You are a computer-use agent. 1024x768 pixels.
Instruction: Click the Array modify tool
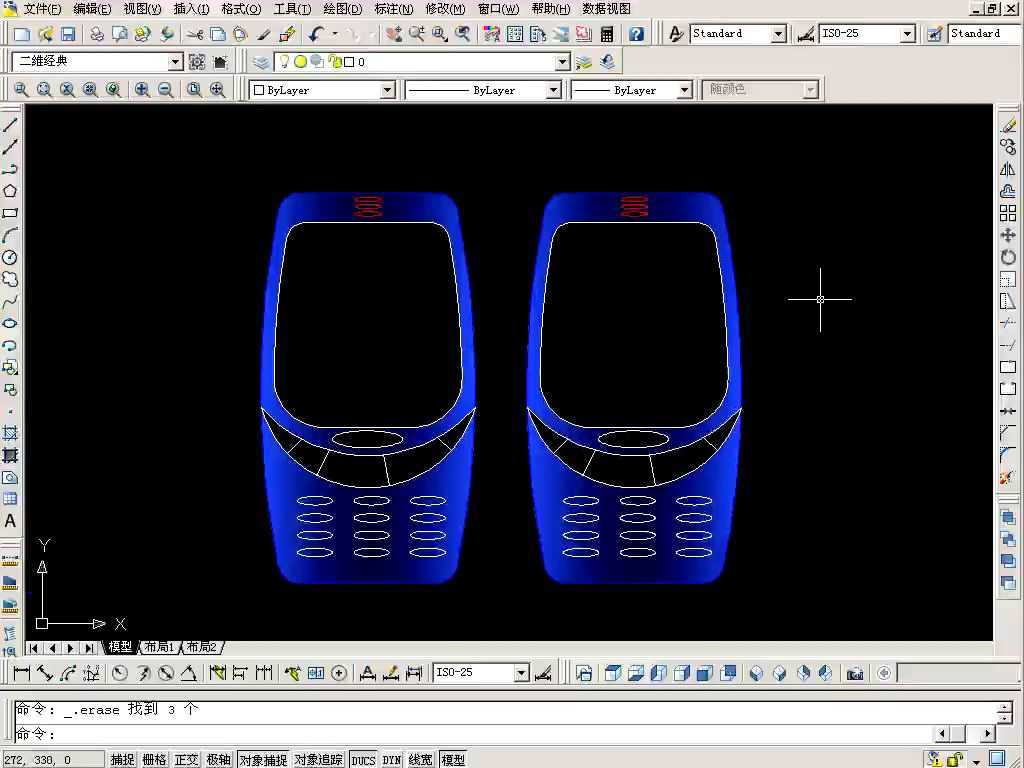pyautogui.click(x=1008, y=213)
